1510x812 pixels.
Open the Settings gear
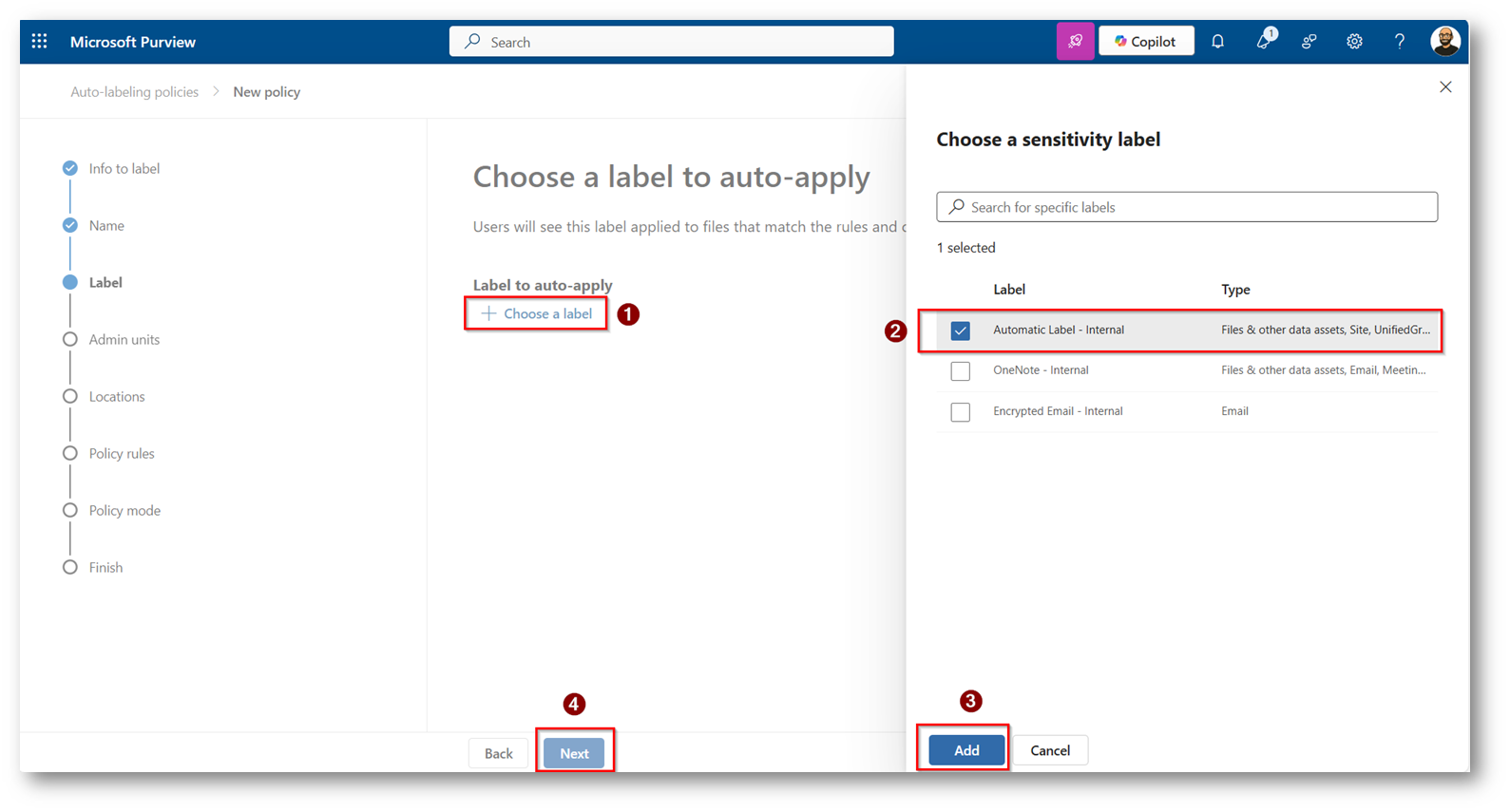(1354, 42)
